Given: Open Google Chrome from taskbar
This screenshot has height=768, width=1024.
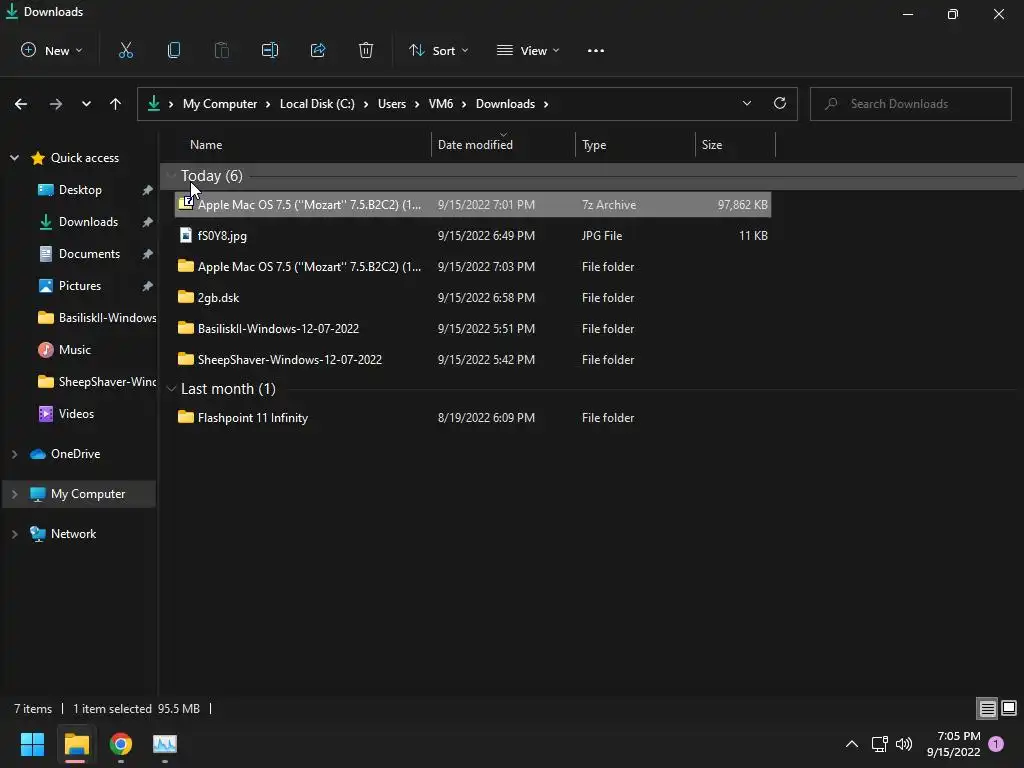Looking at the screenshot, I should pyautogui.click(x=121, y=744).
